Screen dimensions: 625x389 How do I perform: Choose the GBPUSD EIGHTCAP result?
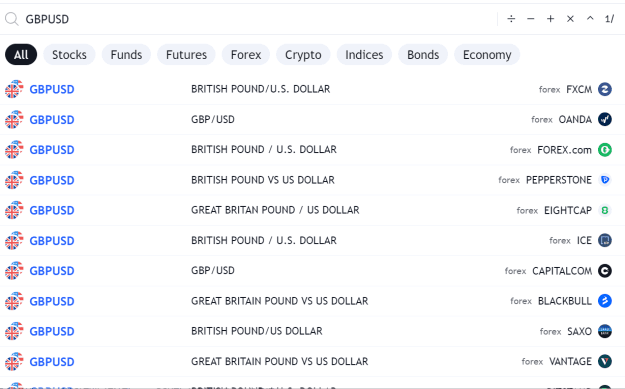(x=312, y=210)
